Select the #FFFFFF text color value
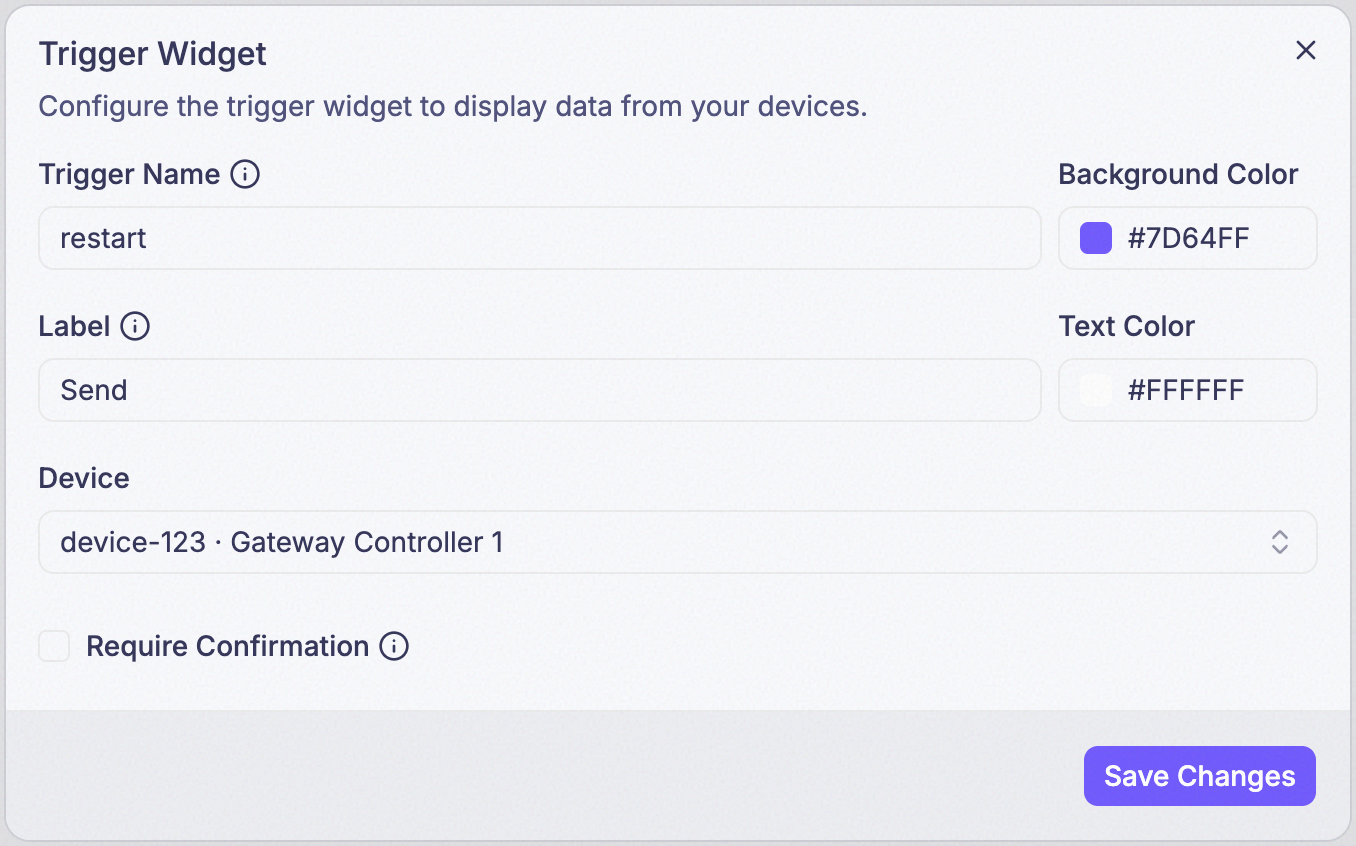The image size is (1356, 846). (x=1186, y=390)
